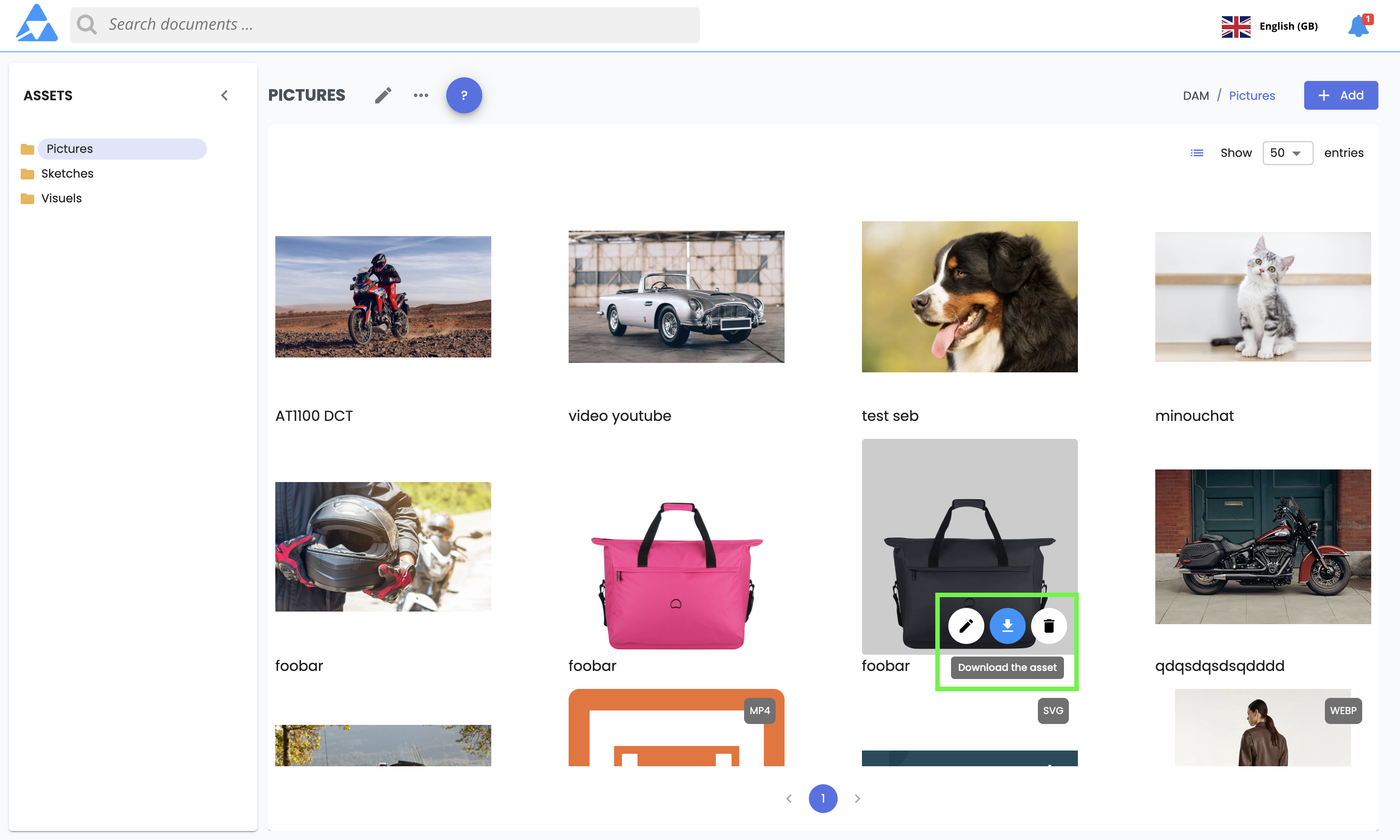
Task: Open the AT1100 DCT motorcycle thumbnail
Action: [383, 297]
